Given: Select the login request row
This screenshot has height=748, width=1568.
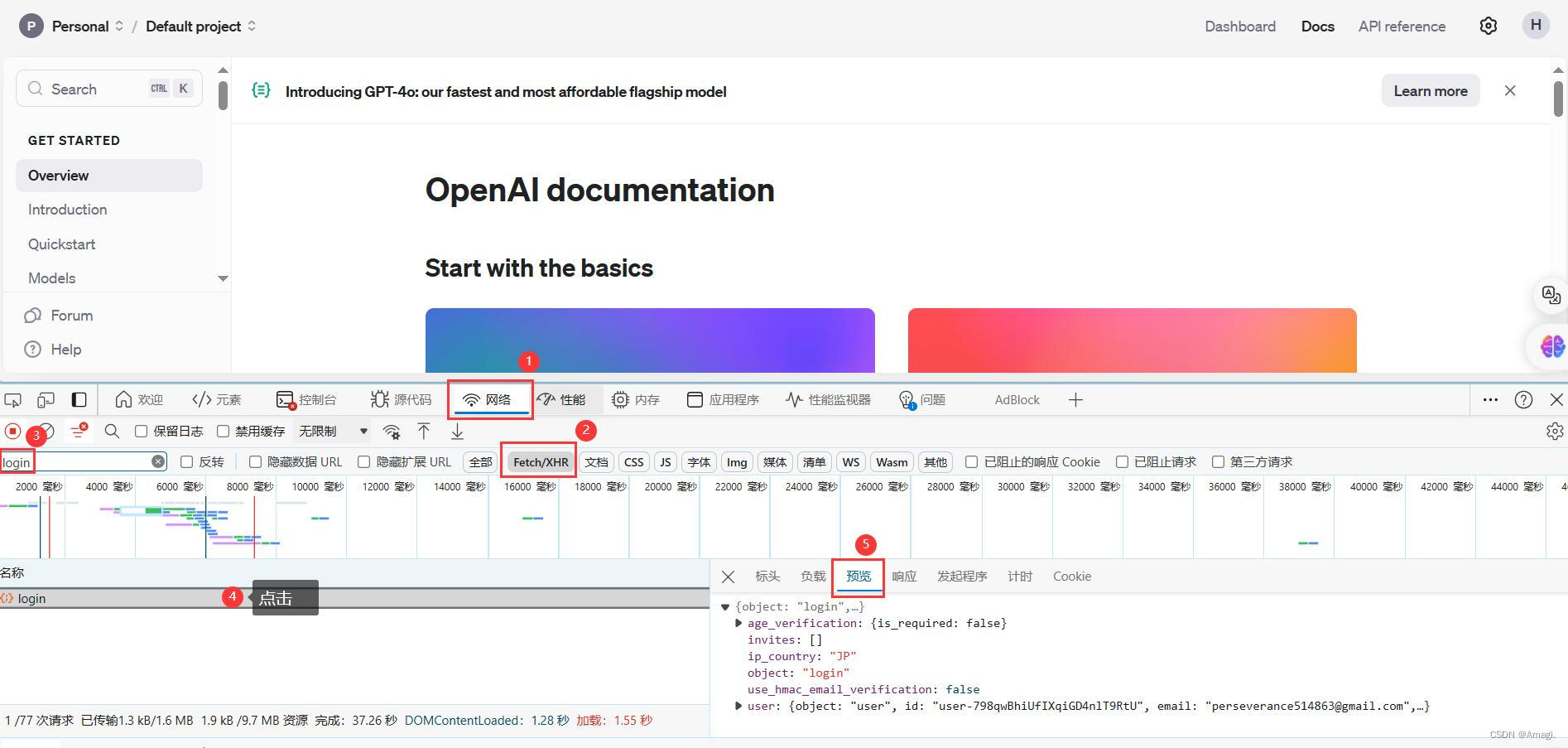Looking at the screenshot, I should [x=354, y=598].
